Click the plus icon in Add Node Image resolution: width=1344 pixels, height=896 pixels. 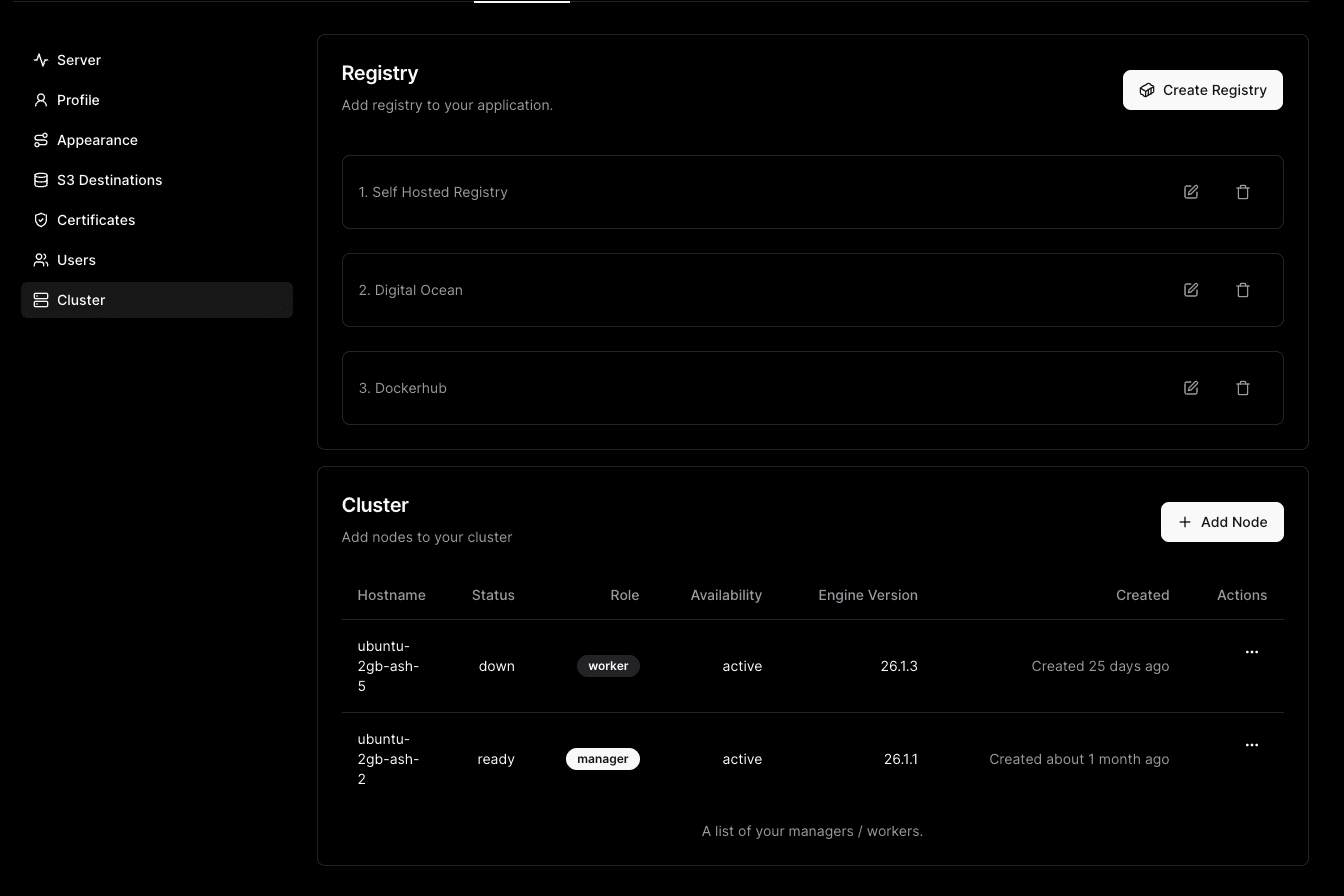[1185, 522]
